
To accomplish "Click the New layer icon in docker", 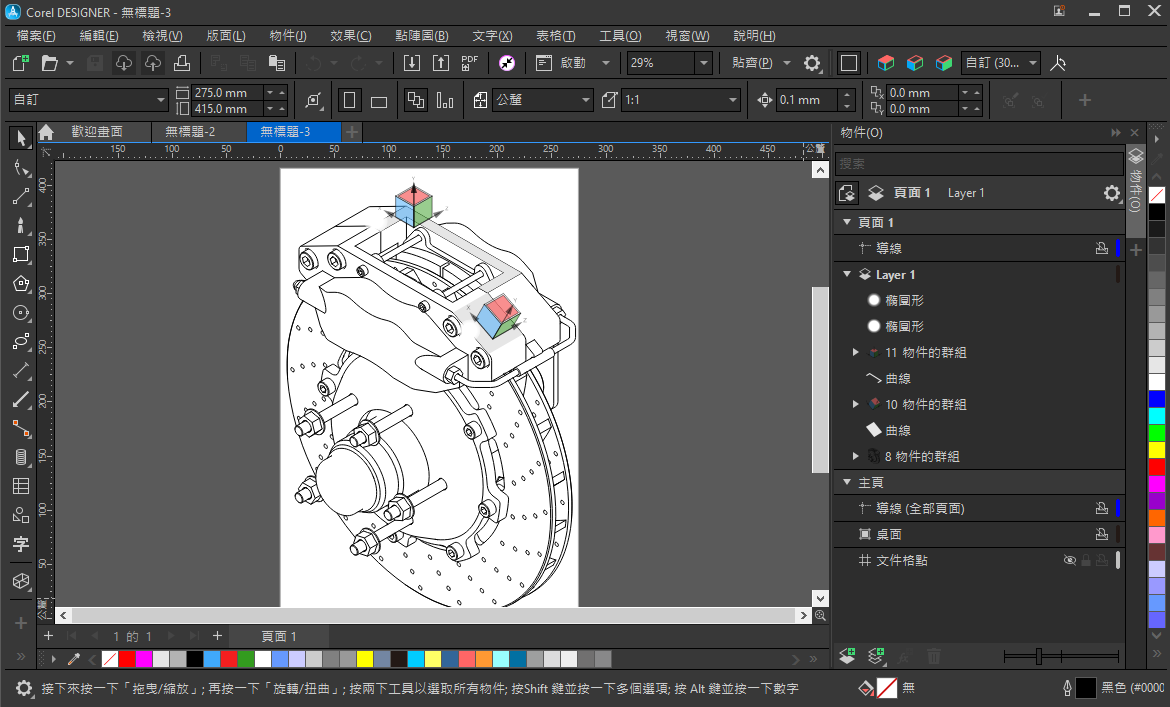I will (x=847, y=656).
